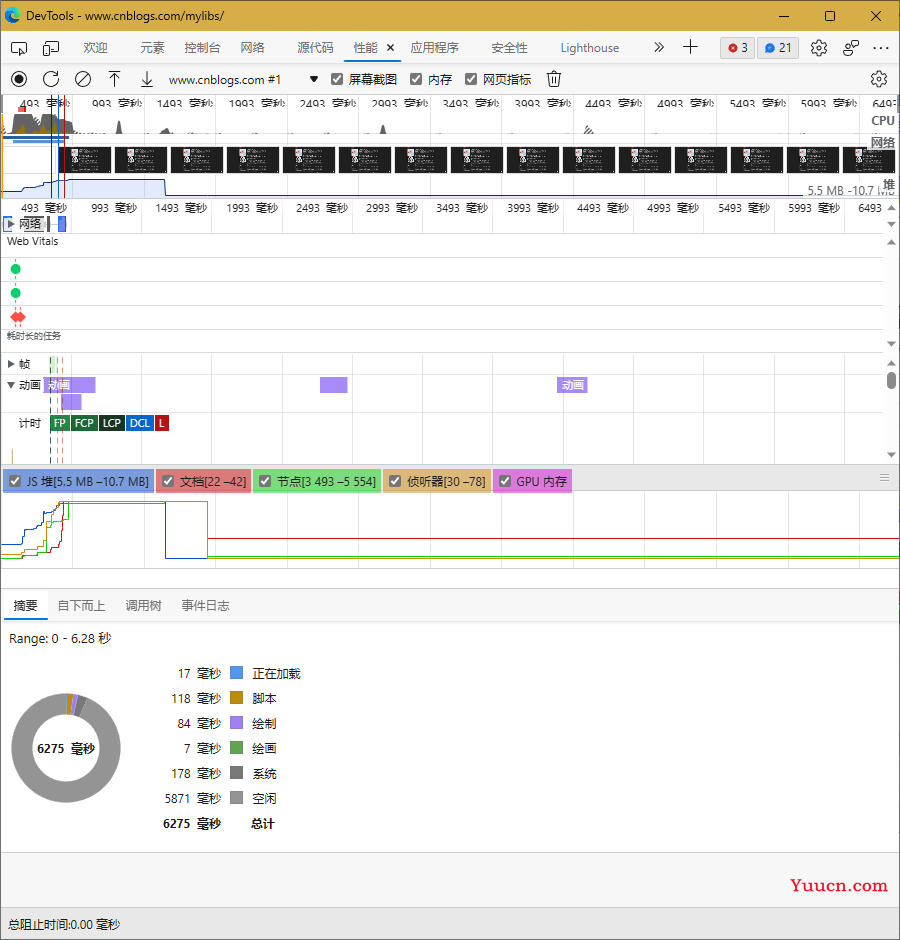Uncheck the 侦听器 counter checkbox
The image size is (900, 940).
pos(395,481)
